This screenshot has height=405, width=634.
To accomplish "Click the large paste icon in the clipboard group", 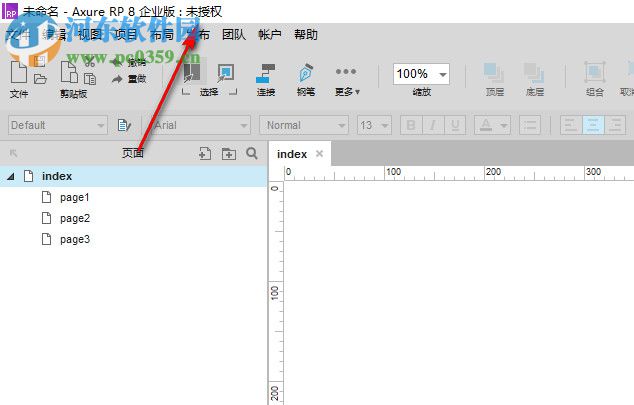I will click(x=69, y=72).
